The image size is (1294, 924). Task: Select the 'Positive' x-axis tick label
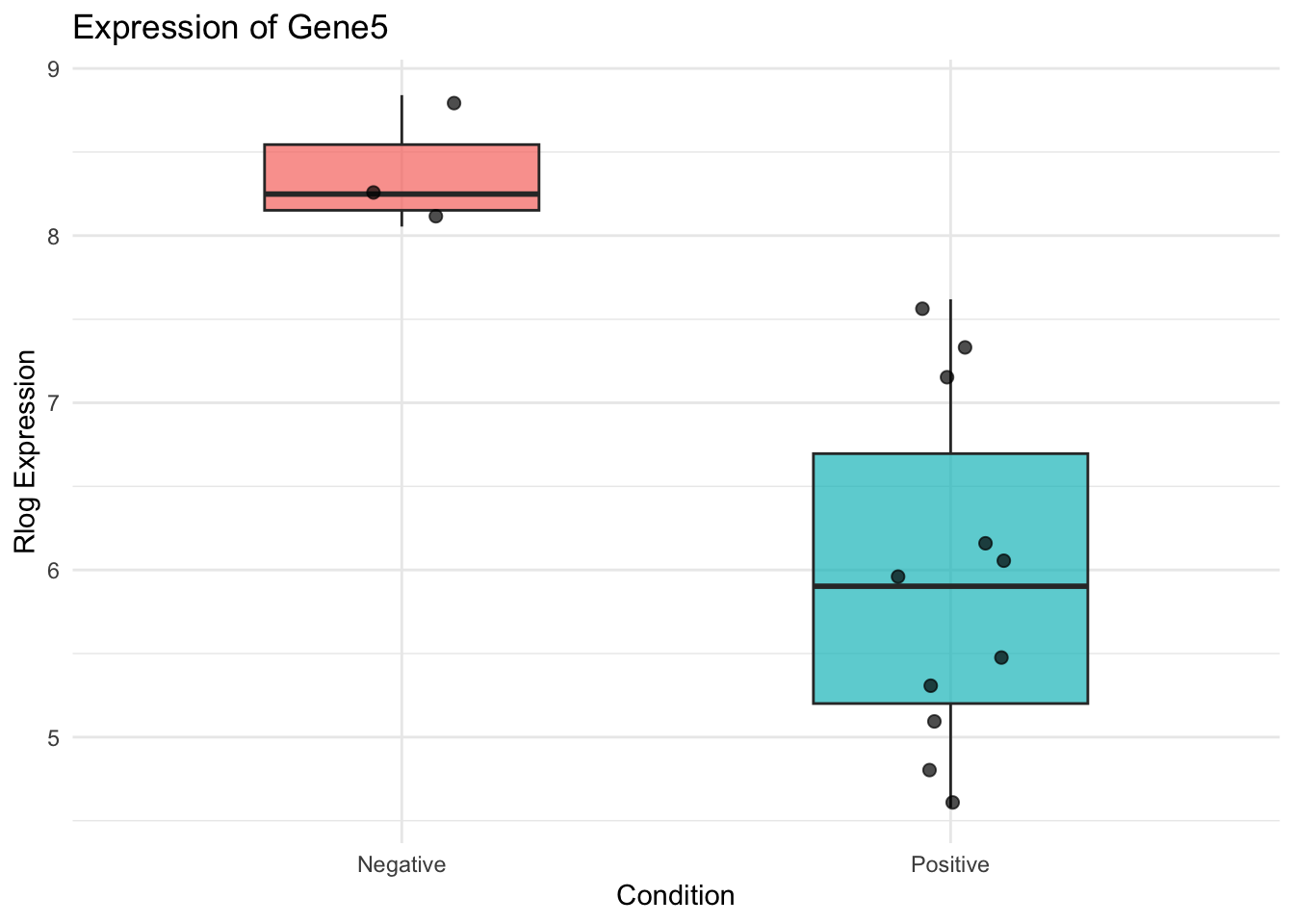pos(950,864)
